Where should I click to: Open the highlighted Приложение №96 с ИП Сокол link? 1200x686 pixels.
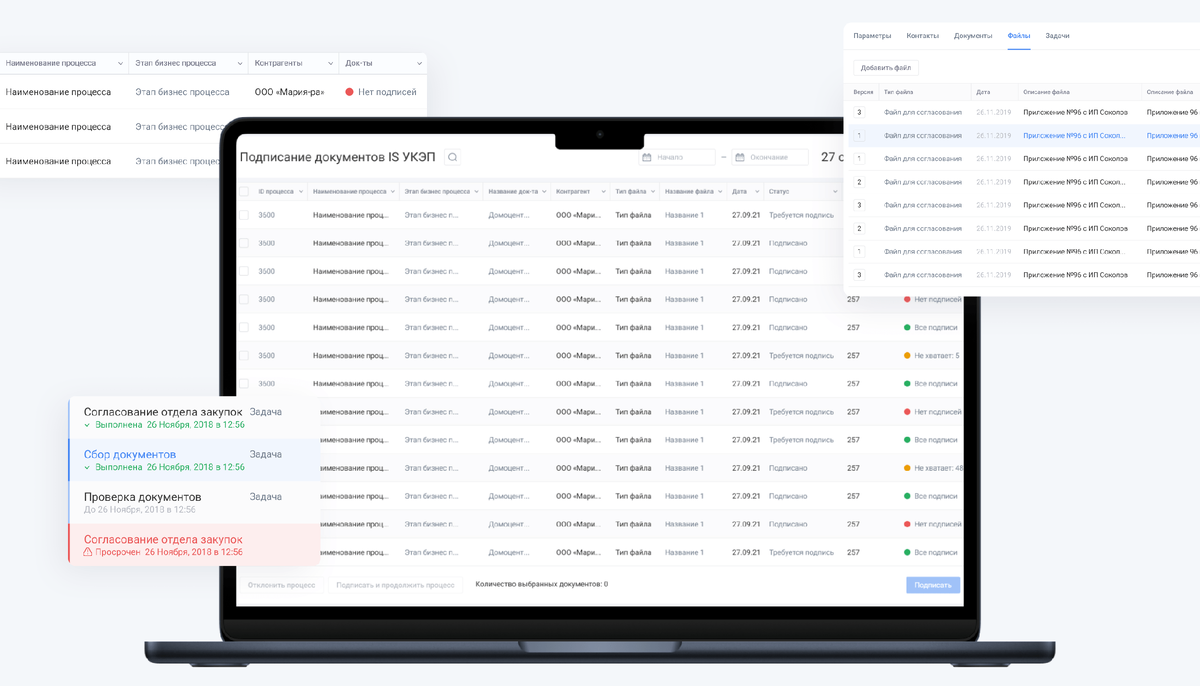[x=1074, y=135]
